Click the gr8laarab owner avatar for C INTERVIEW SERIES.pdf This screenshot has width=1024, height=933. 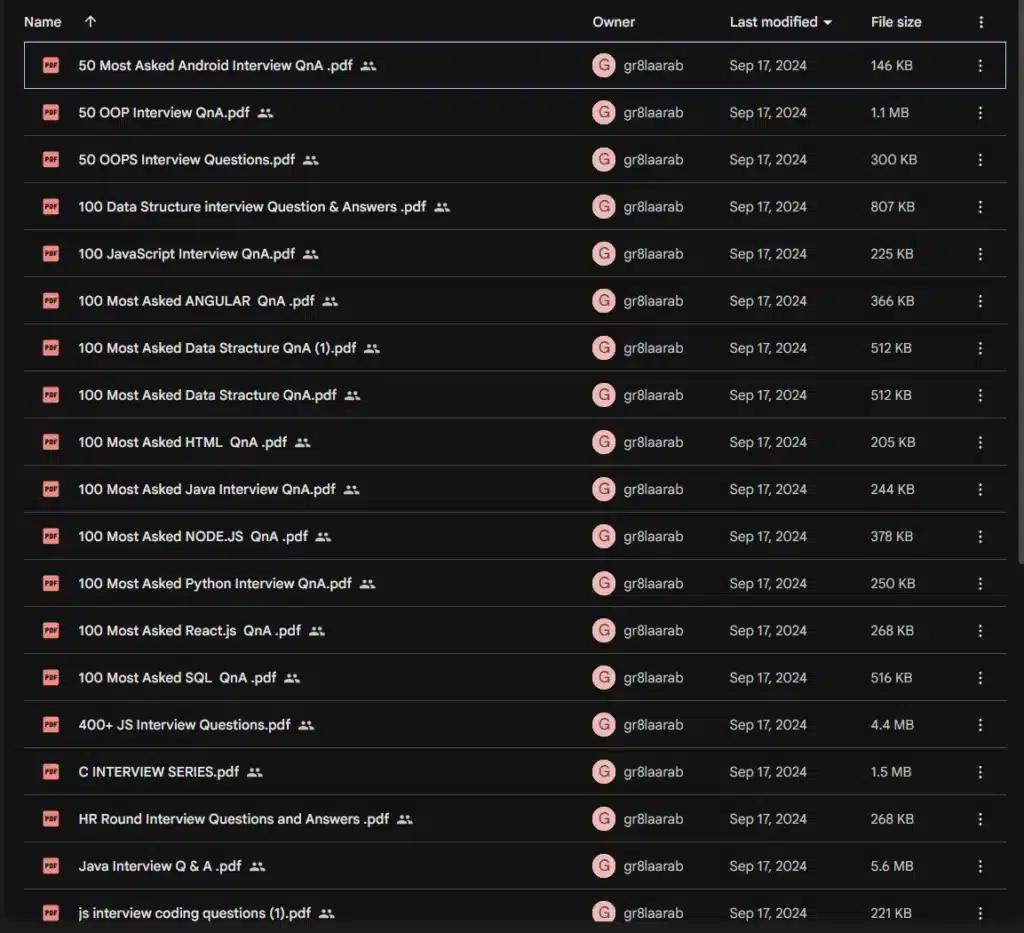603,772
